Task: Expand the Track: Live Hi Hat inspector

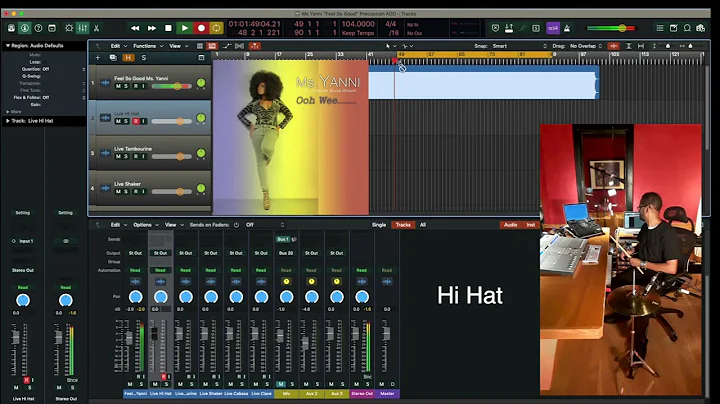Action: 8,121
